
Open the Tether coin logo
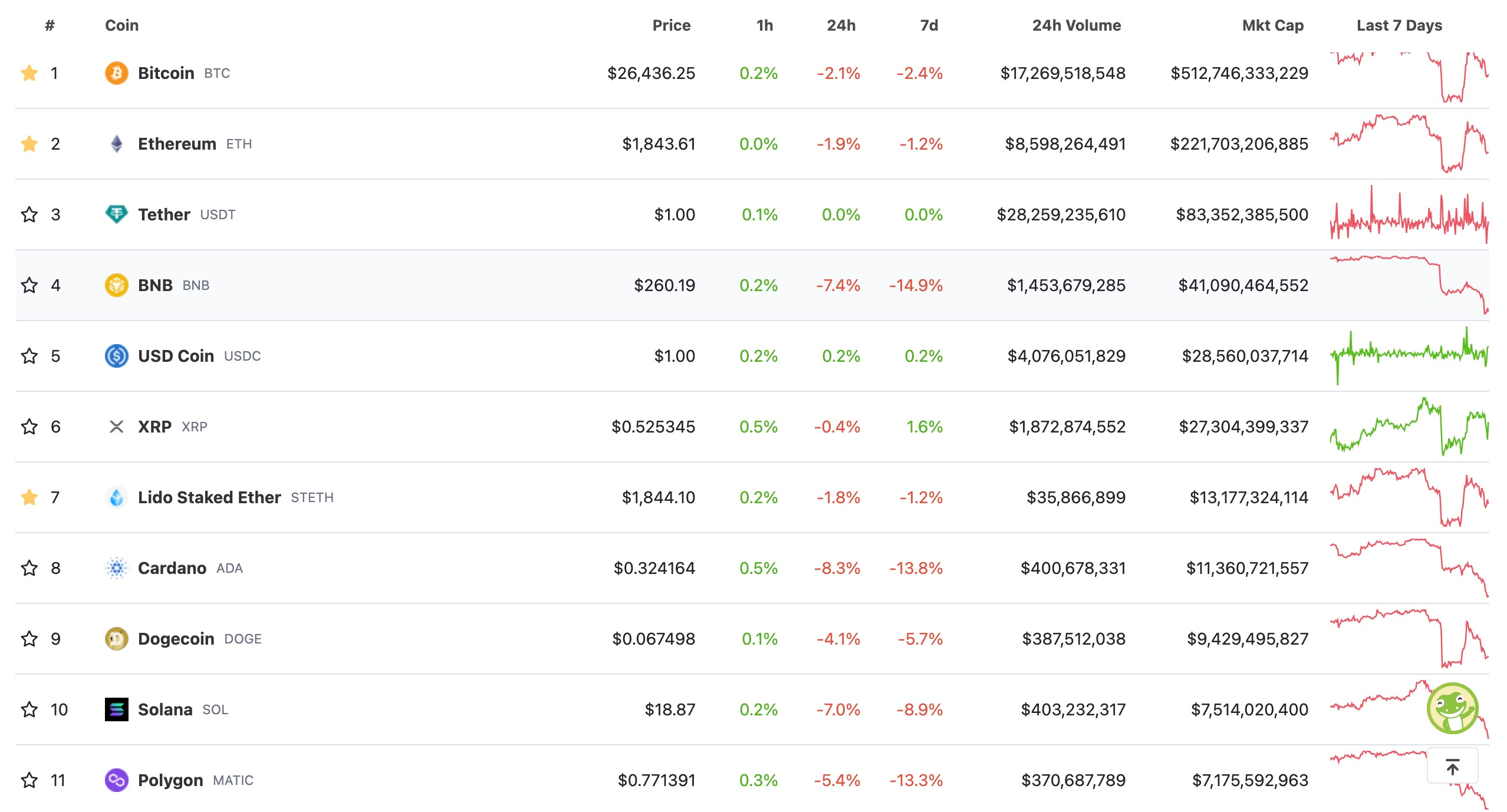[117, 214]
